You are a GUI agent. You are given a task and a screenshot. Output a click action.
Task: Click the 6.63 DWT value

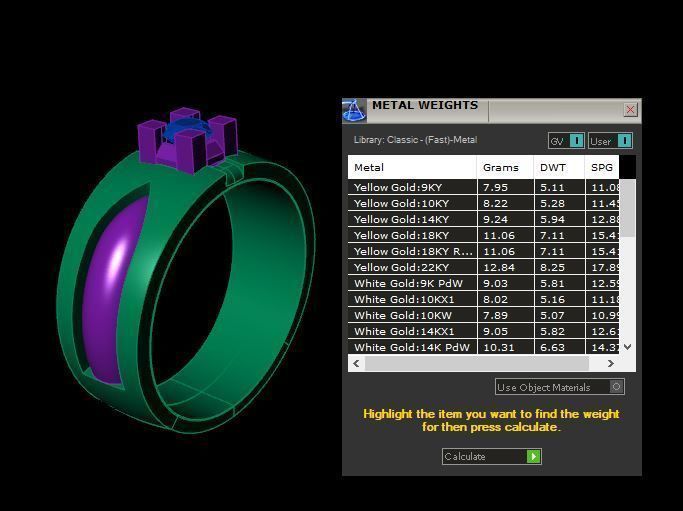point(552,347)
